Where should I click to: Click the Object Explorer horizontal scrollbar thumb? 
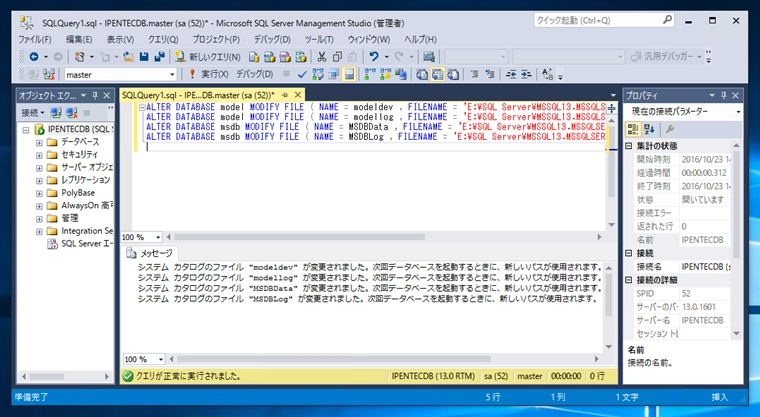pos(47,376)
